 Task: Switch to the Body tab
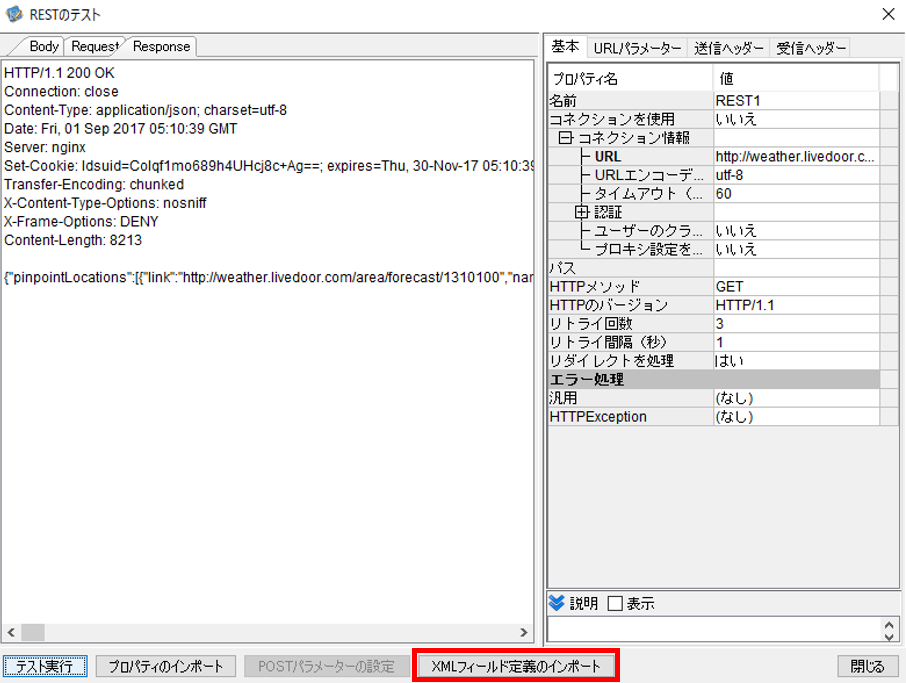[x=44, y=46]
